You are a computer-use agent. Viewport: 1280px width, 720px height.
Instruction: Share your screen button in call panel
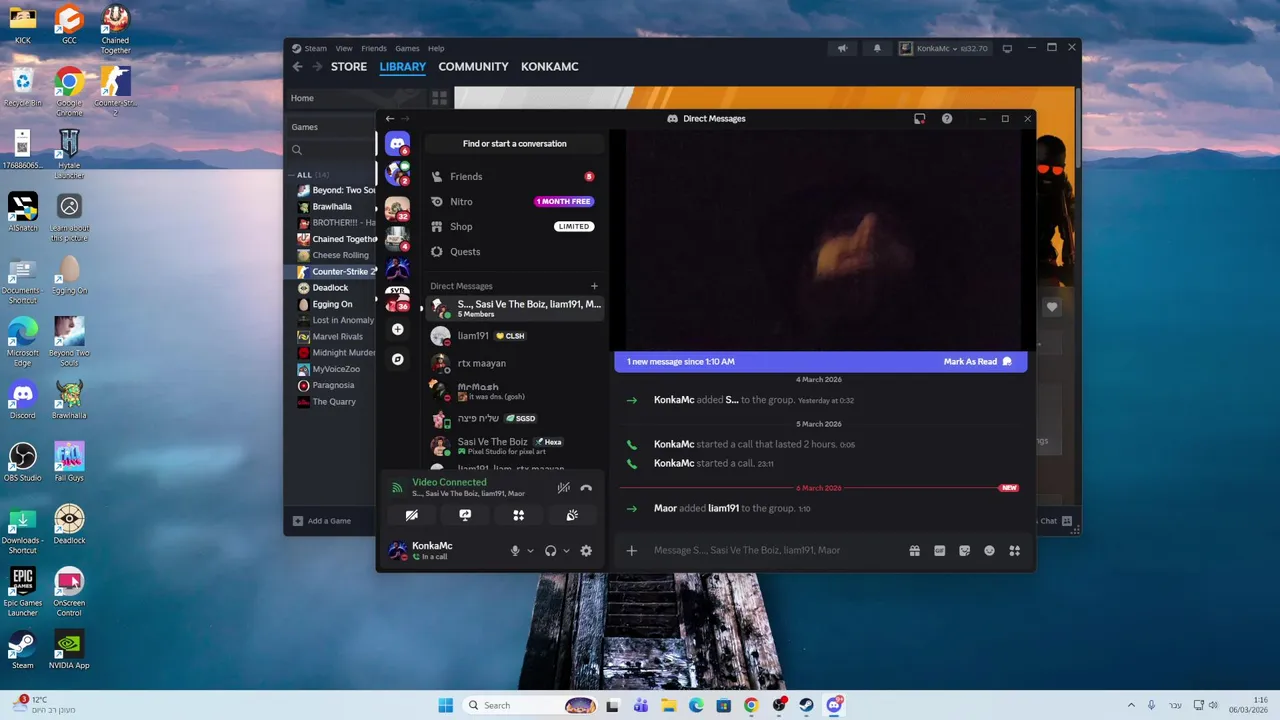click(465, 515)
